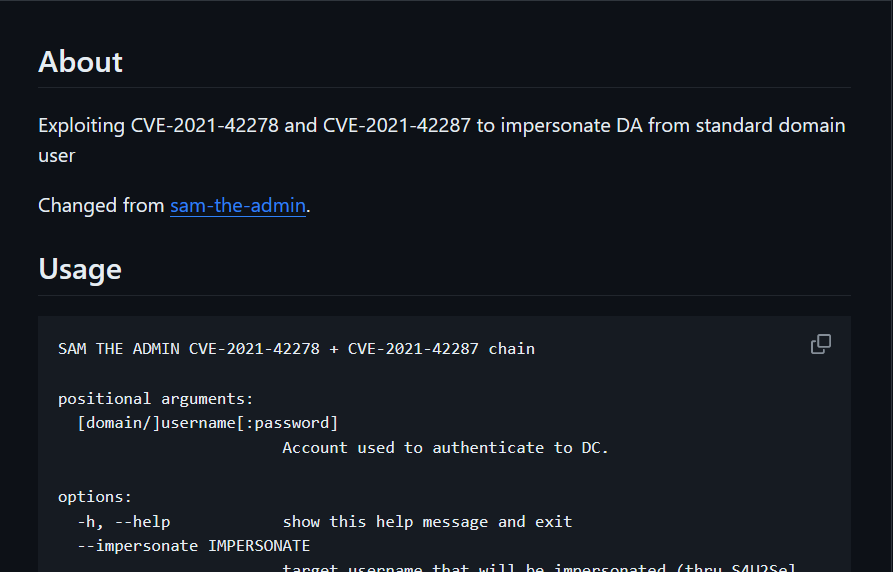Click the 'positional arguments:' line
Viewport: 893px width, 572px height.
pos(155,399)
